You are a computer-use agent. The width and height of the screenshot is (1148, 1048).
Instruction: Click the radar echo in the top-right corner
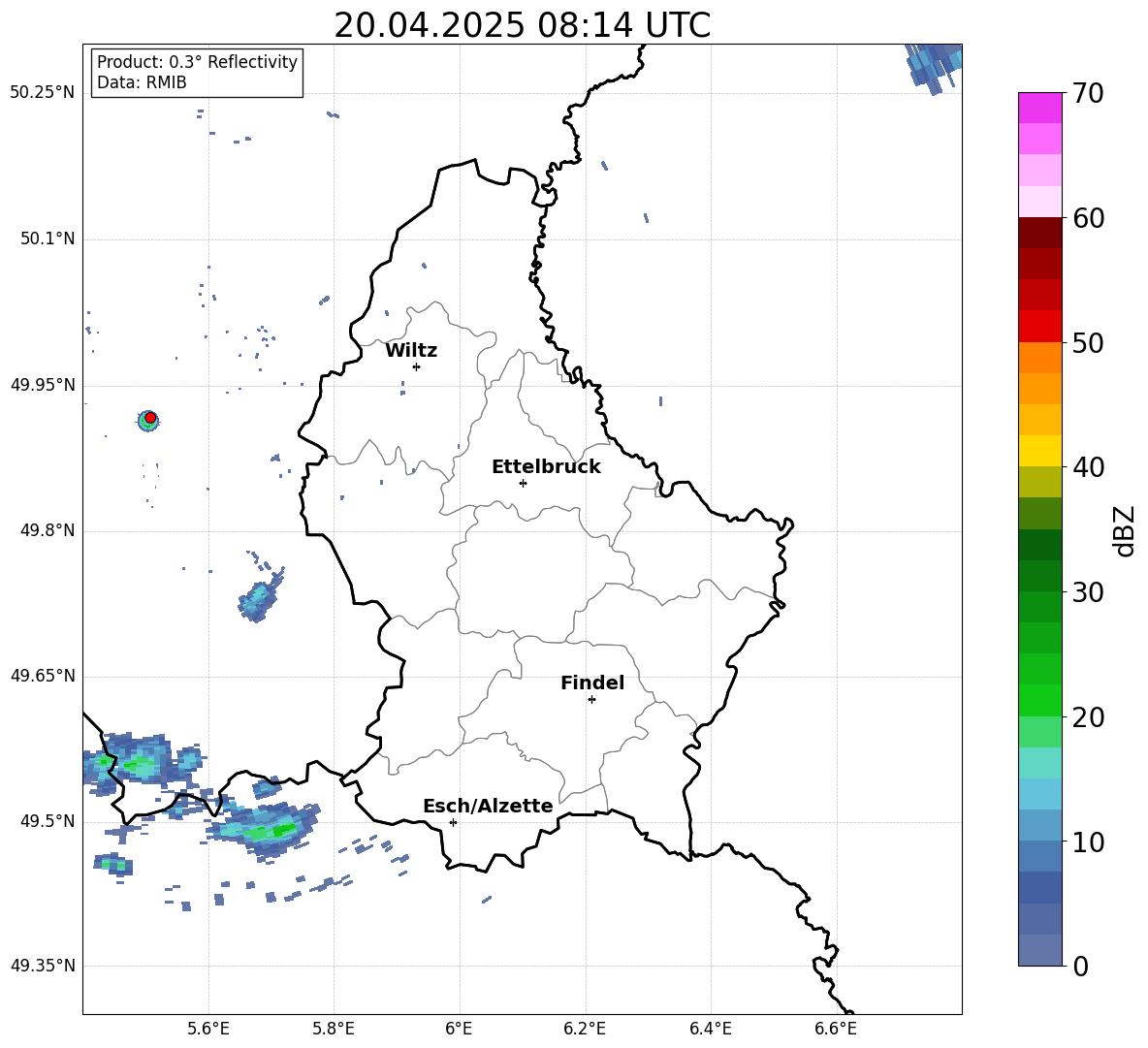click(x=934, y=67)
